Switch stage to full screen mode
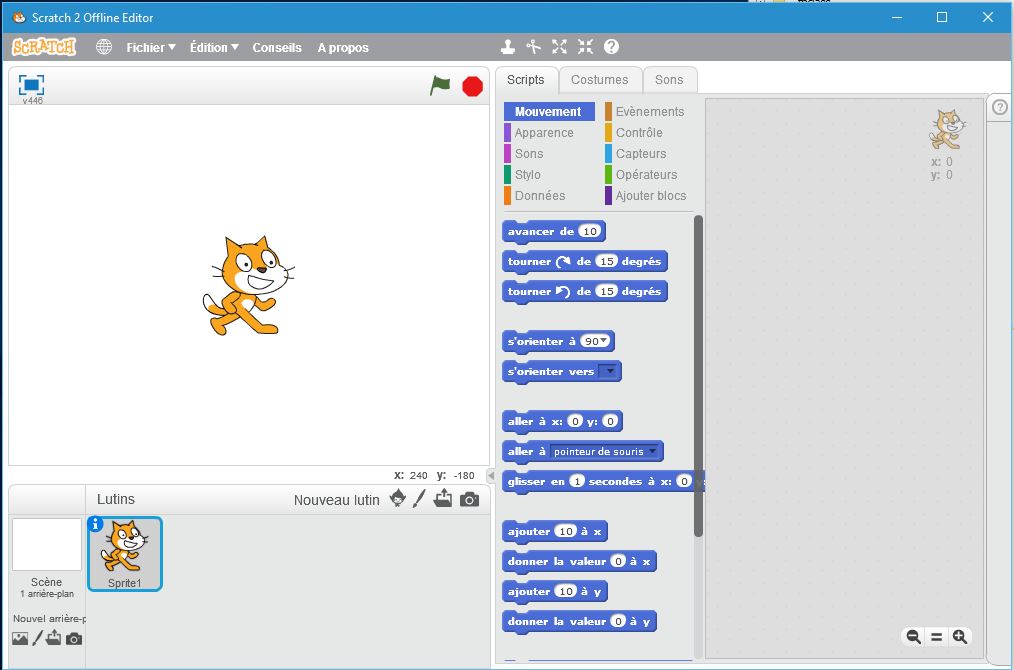 [x=31, y=85]
